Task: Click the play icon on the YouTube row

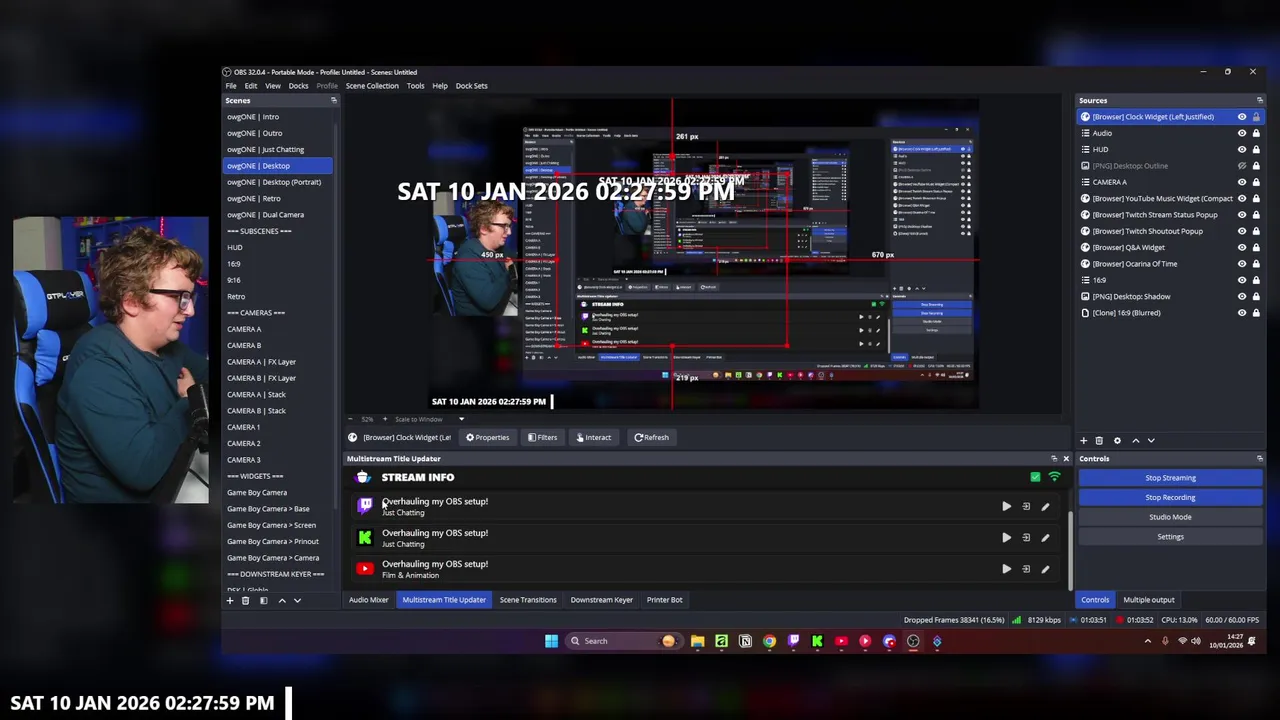Action: 1006,569
